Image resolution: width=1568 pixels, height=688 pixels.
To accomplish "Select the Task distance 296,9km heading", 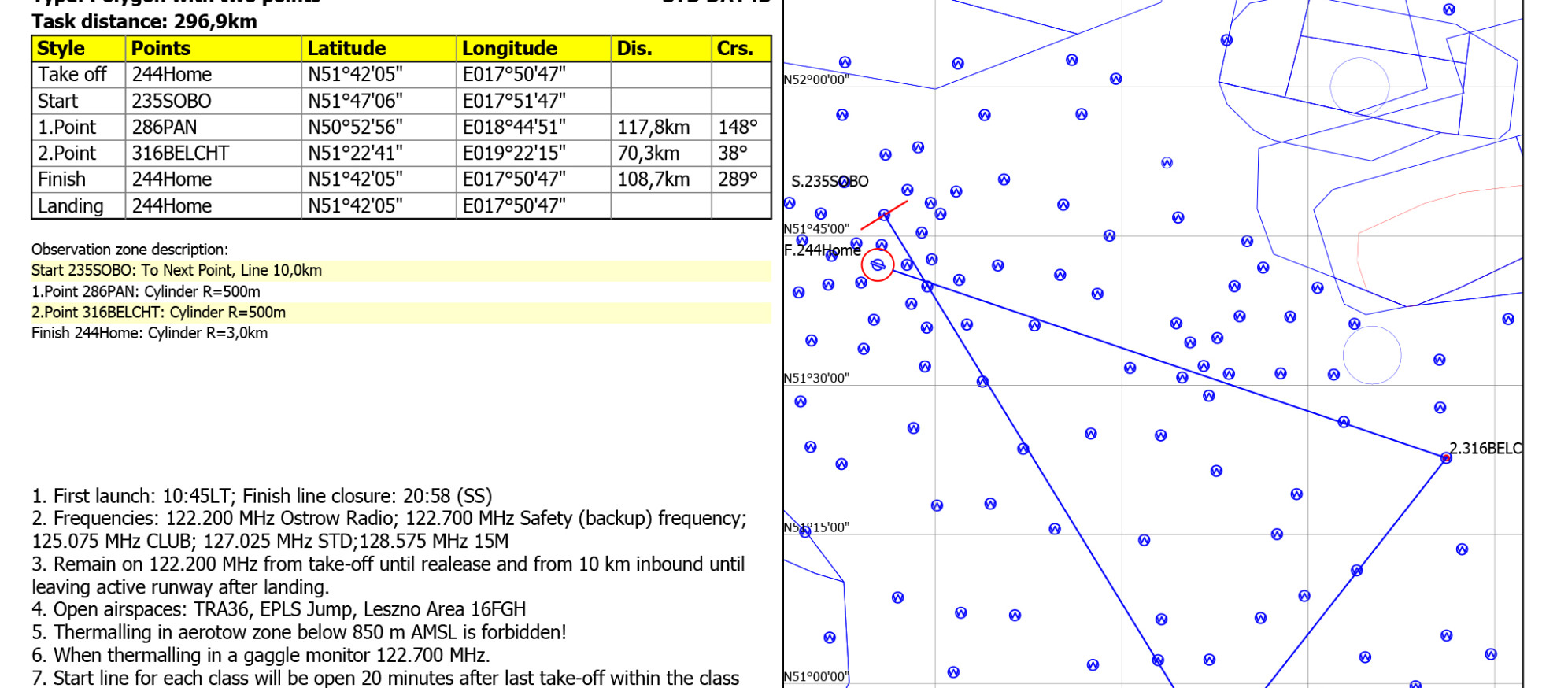I will point(144,21).
